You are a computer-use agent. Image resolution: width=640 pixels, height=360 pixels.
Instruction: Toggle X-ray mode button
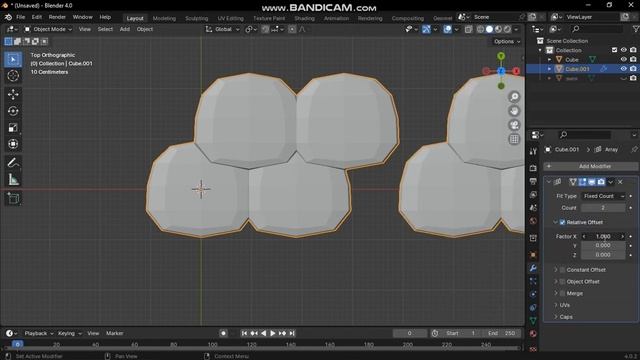click(468, 29)
